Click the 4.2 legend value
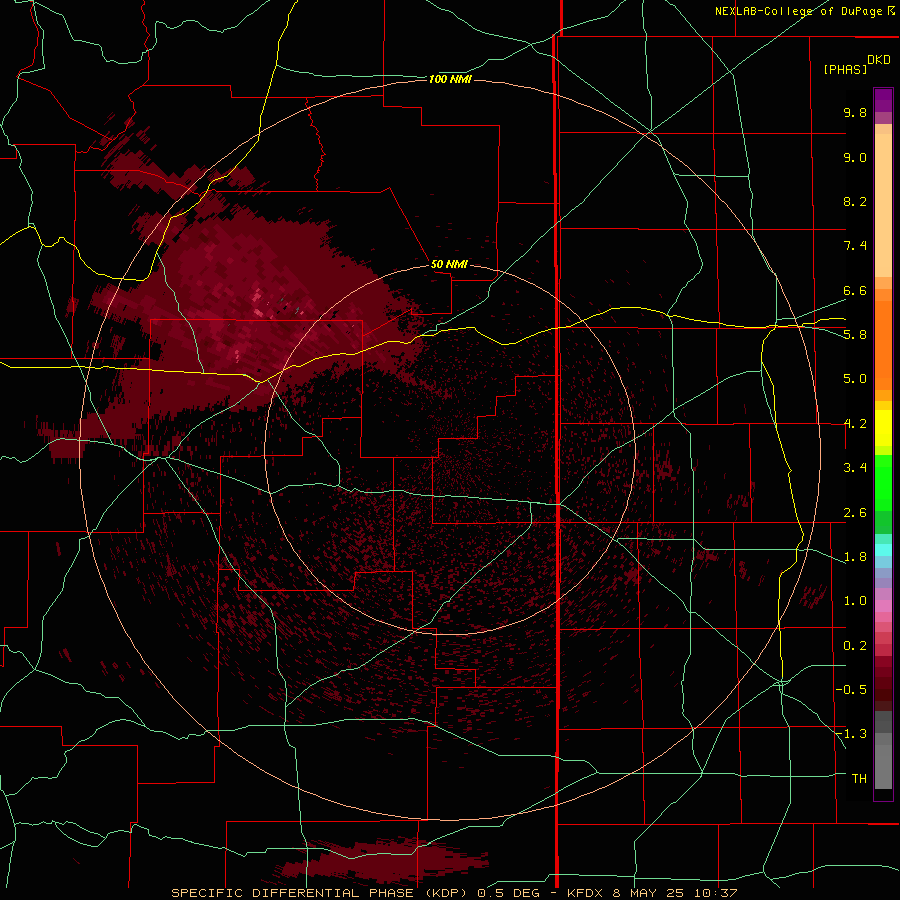Viewport: 900px width, 900px height. click(x=855, y=424)
